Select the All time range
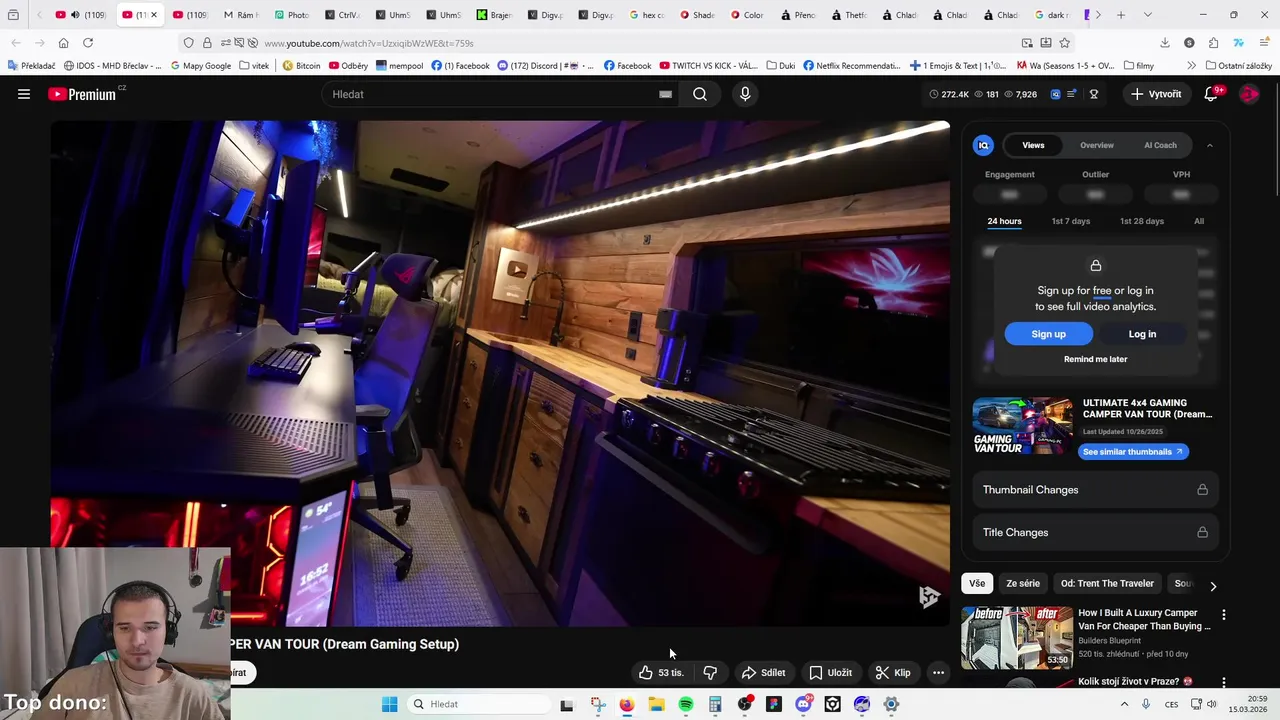Image resolution: width=1280 pixels, height=720 pixels. point(1199,221)
